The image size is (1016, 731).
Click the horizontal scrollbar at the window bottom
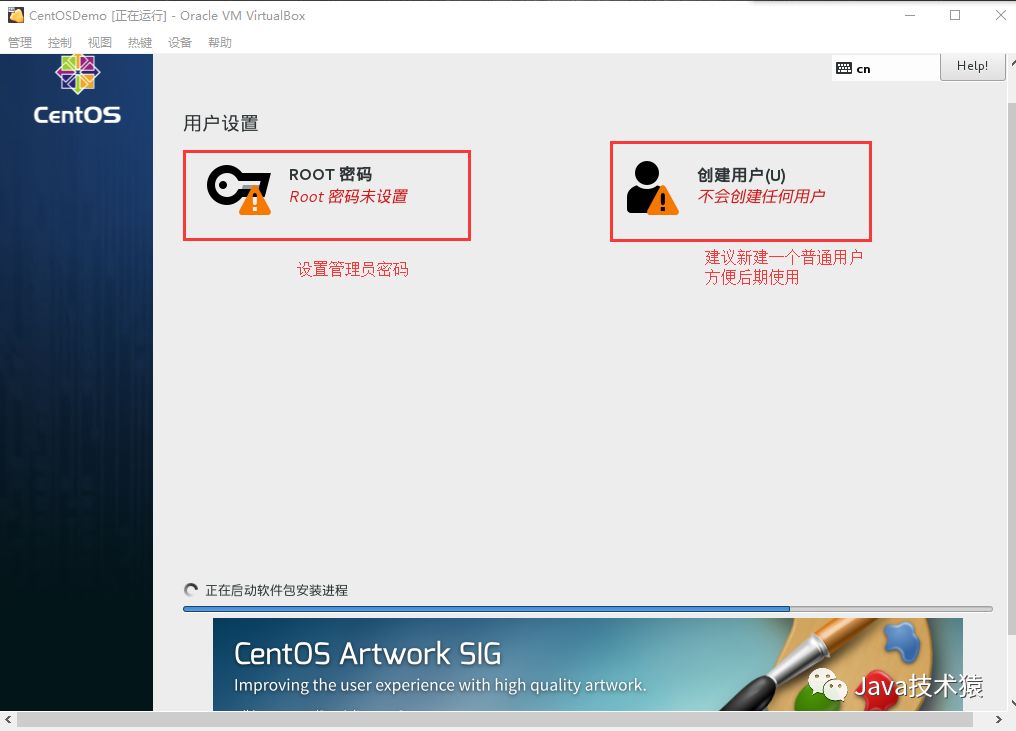(x=495, y=720)
